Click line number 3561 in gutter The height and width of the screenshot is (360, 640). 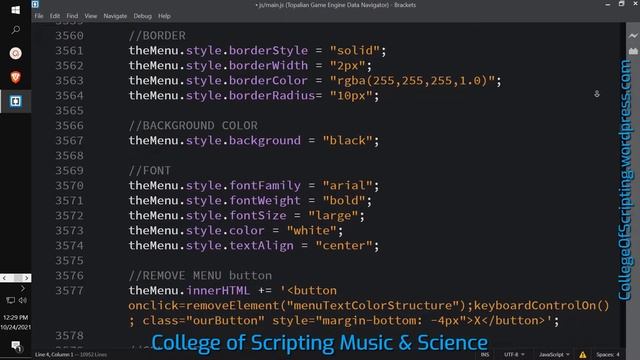coord(69,51)
